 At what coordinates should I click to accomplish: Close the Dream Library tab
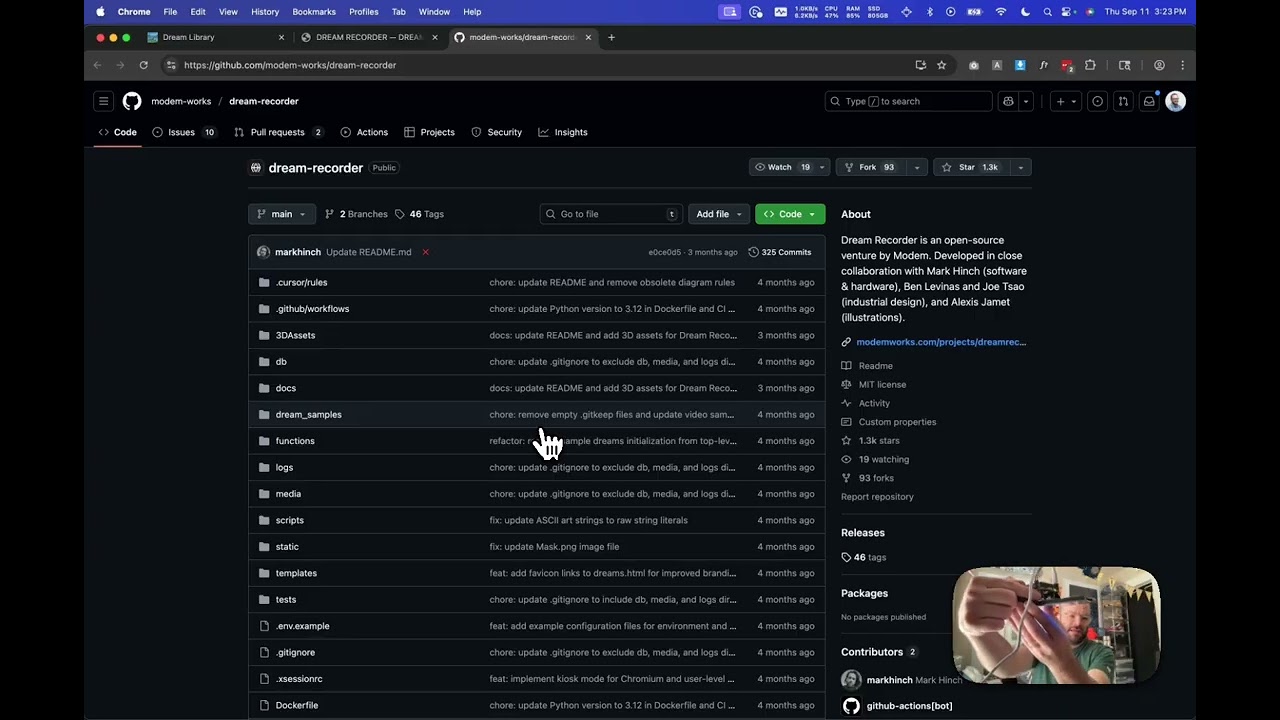[281, 37]
